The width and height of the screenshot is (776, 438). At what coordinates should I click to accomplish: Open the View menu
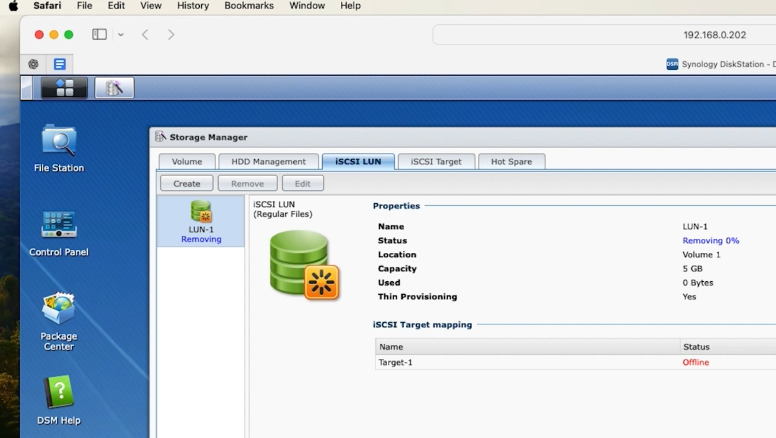[x=151, y=6]
